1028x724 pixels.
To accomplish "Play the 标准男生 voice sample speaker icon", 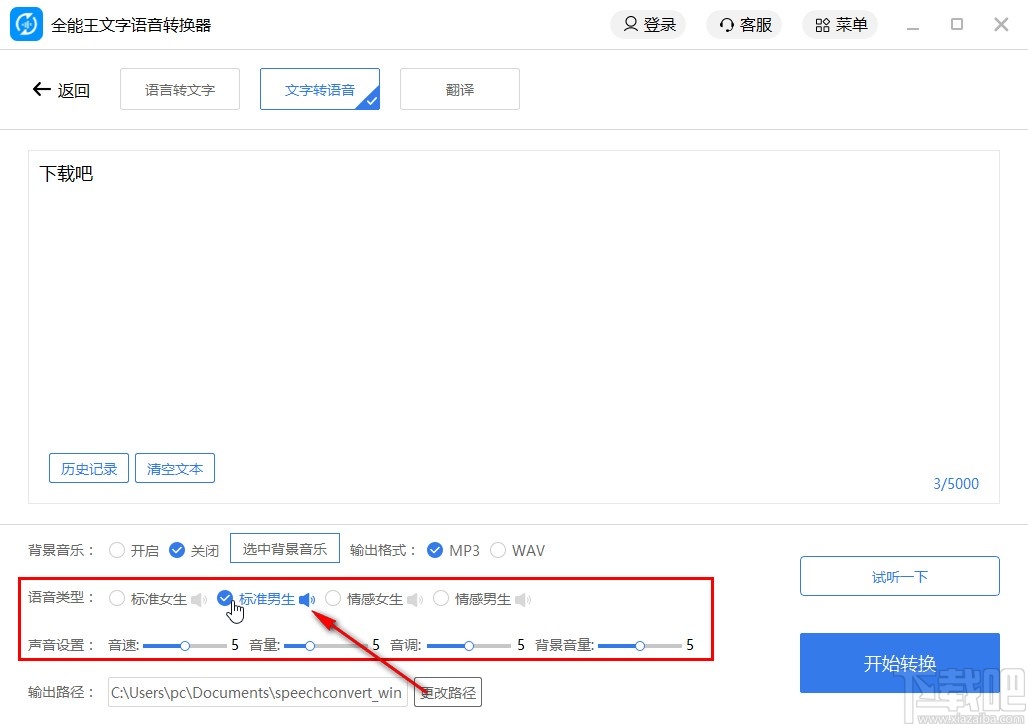I will 307,598.
